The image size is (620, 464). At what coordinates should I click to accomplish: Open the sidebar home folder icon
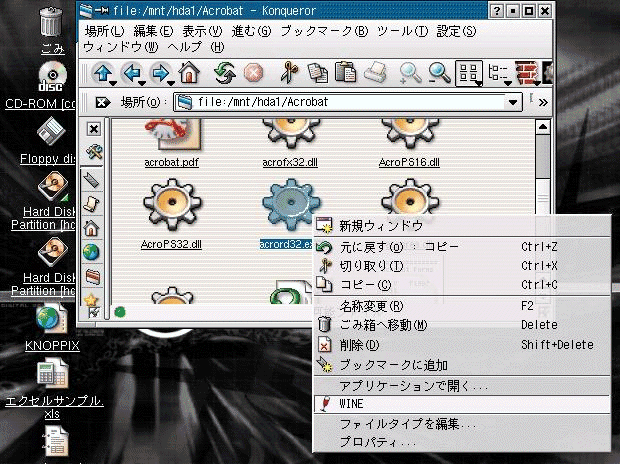click(91, 229)
